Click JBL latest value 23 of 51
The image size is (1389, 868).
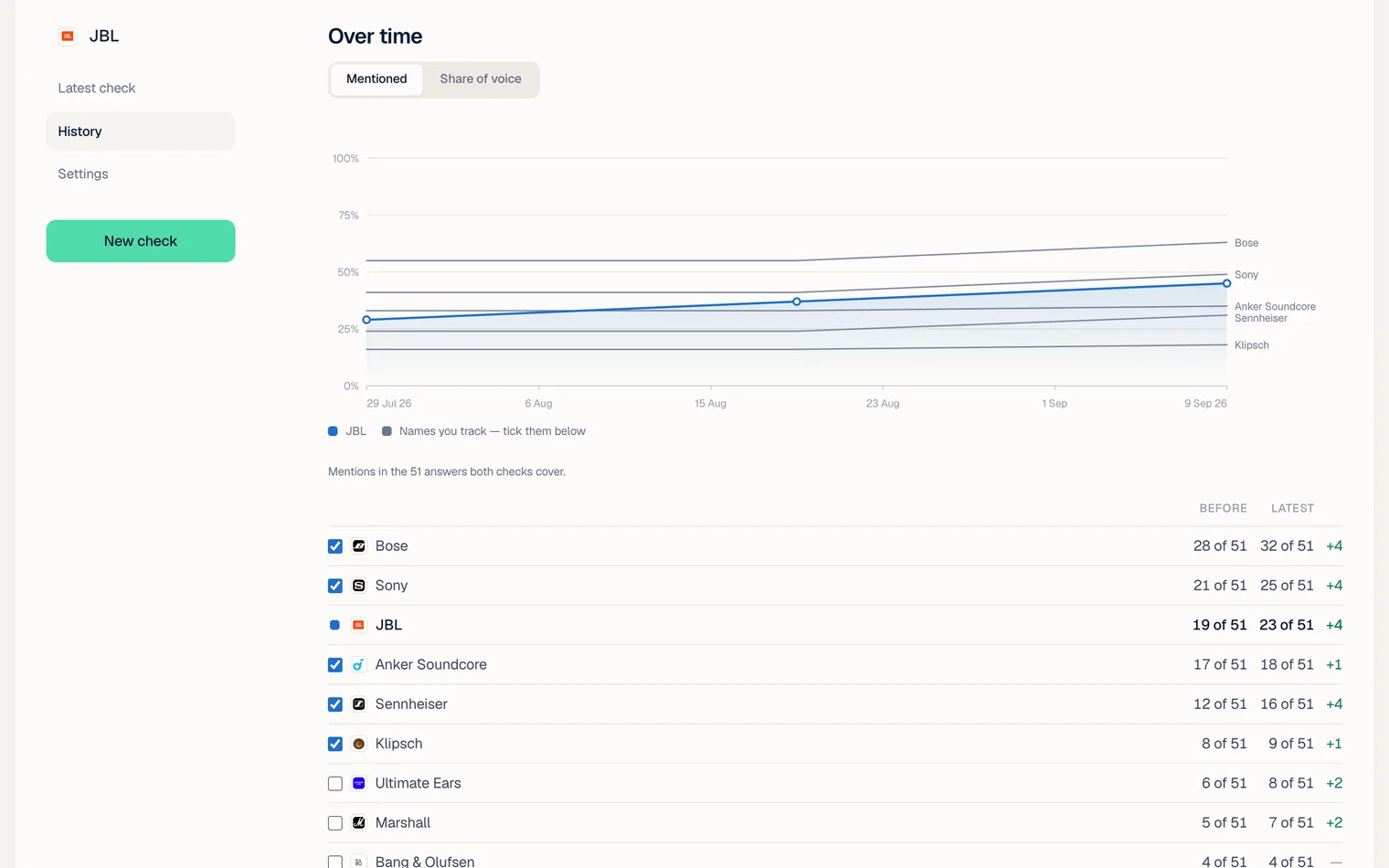pyautogui.click(x=1287, y=625)
